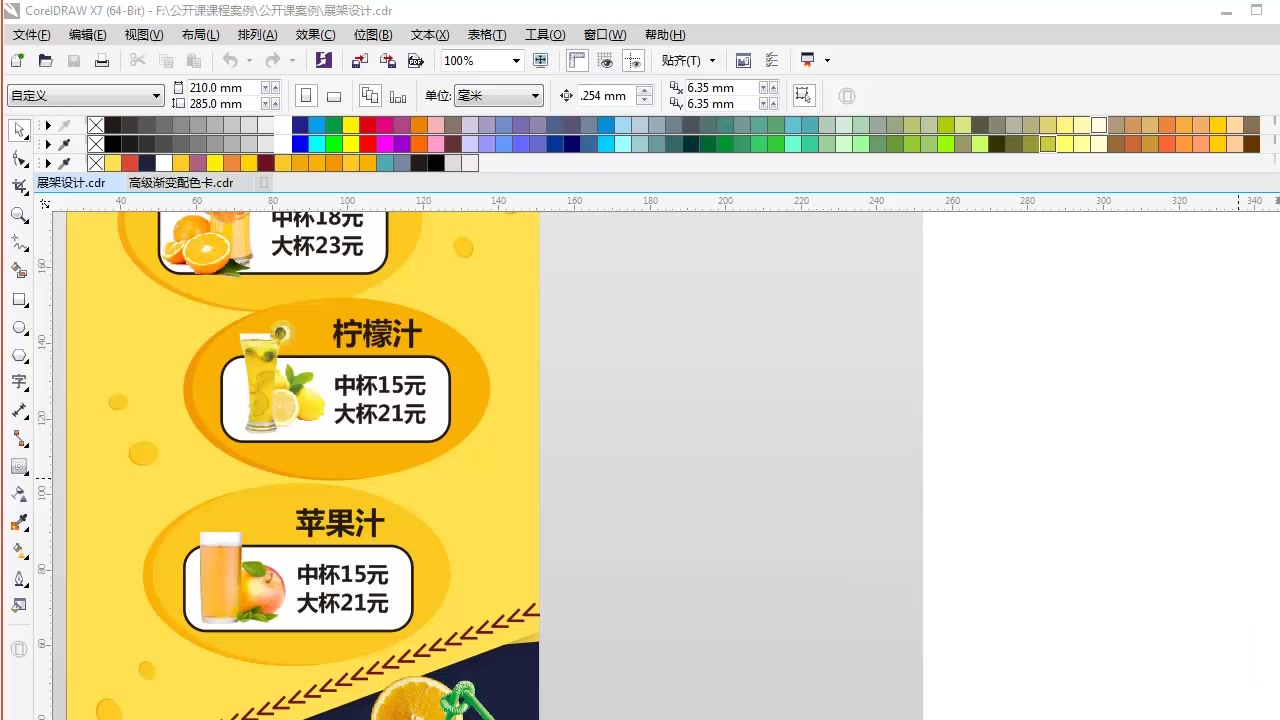Open the 工具(O) menu
The height and width of the screenshot is (720, 1280).
tap(545, 34)
